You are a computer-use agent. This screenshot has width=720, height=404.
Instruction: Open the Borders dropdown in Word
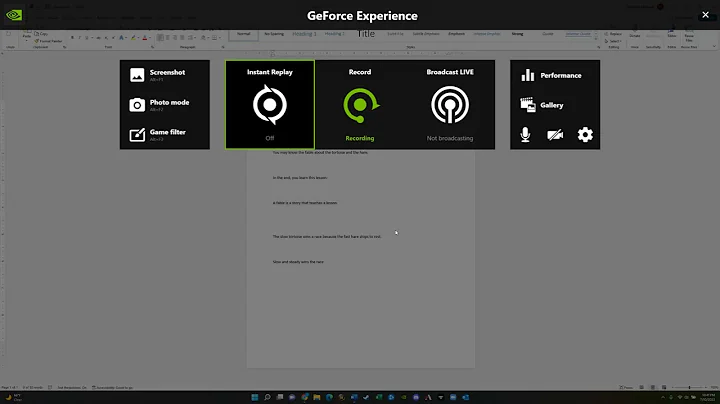point(219,38)
